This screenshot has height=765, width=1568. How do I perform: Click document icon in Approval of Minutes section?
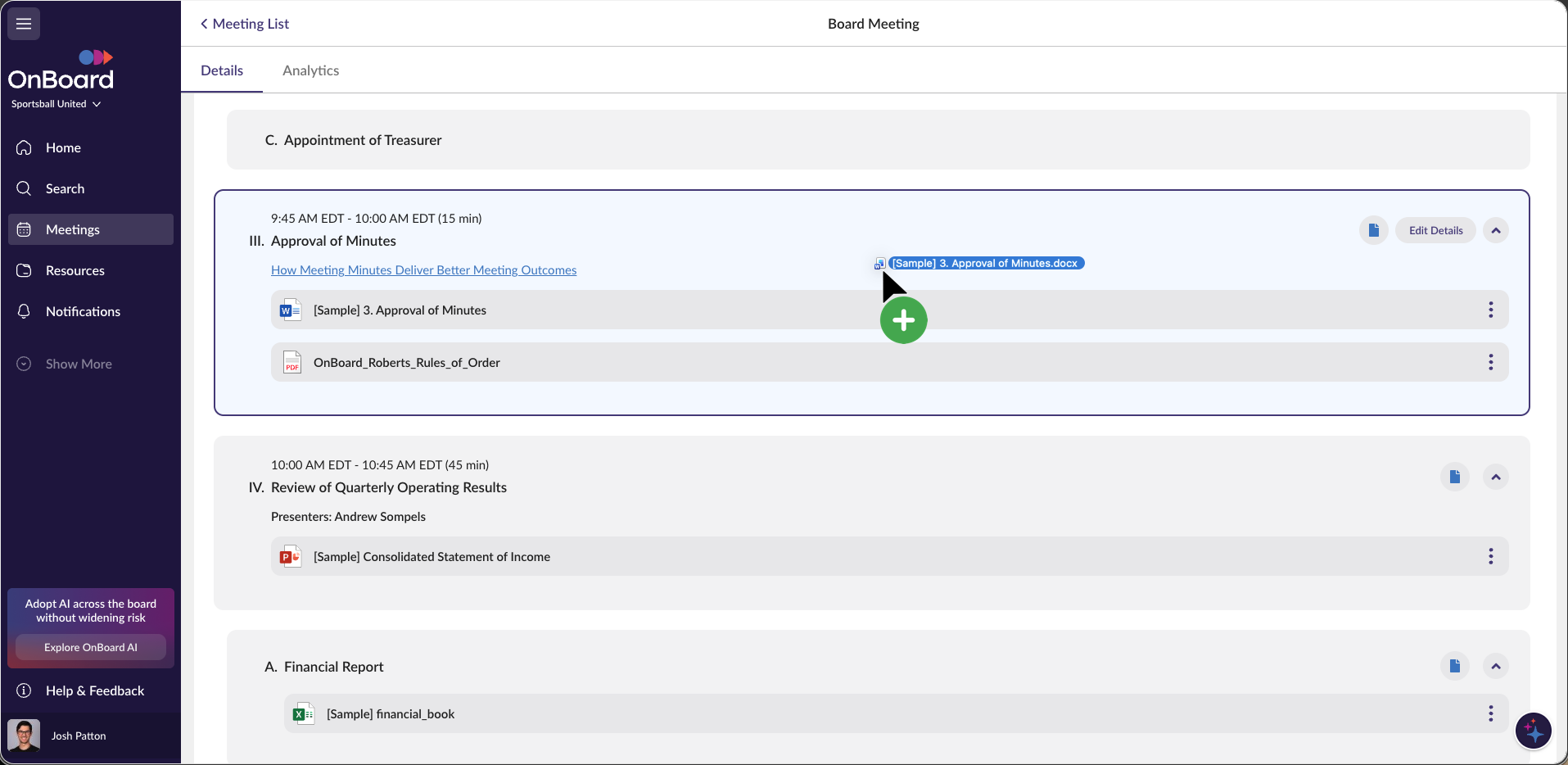pos(1373,230)
